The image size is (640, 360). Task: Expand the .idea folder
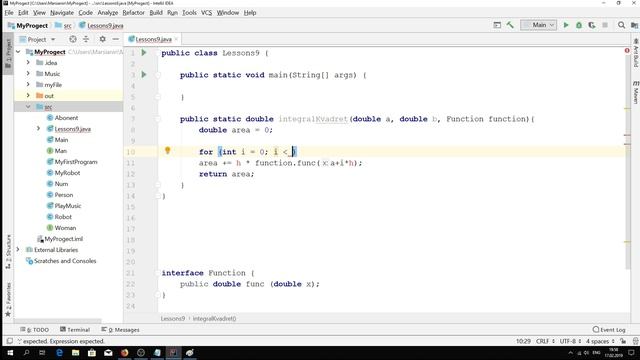click(x=28, y=62)
